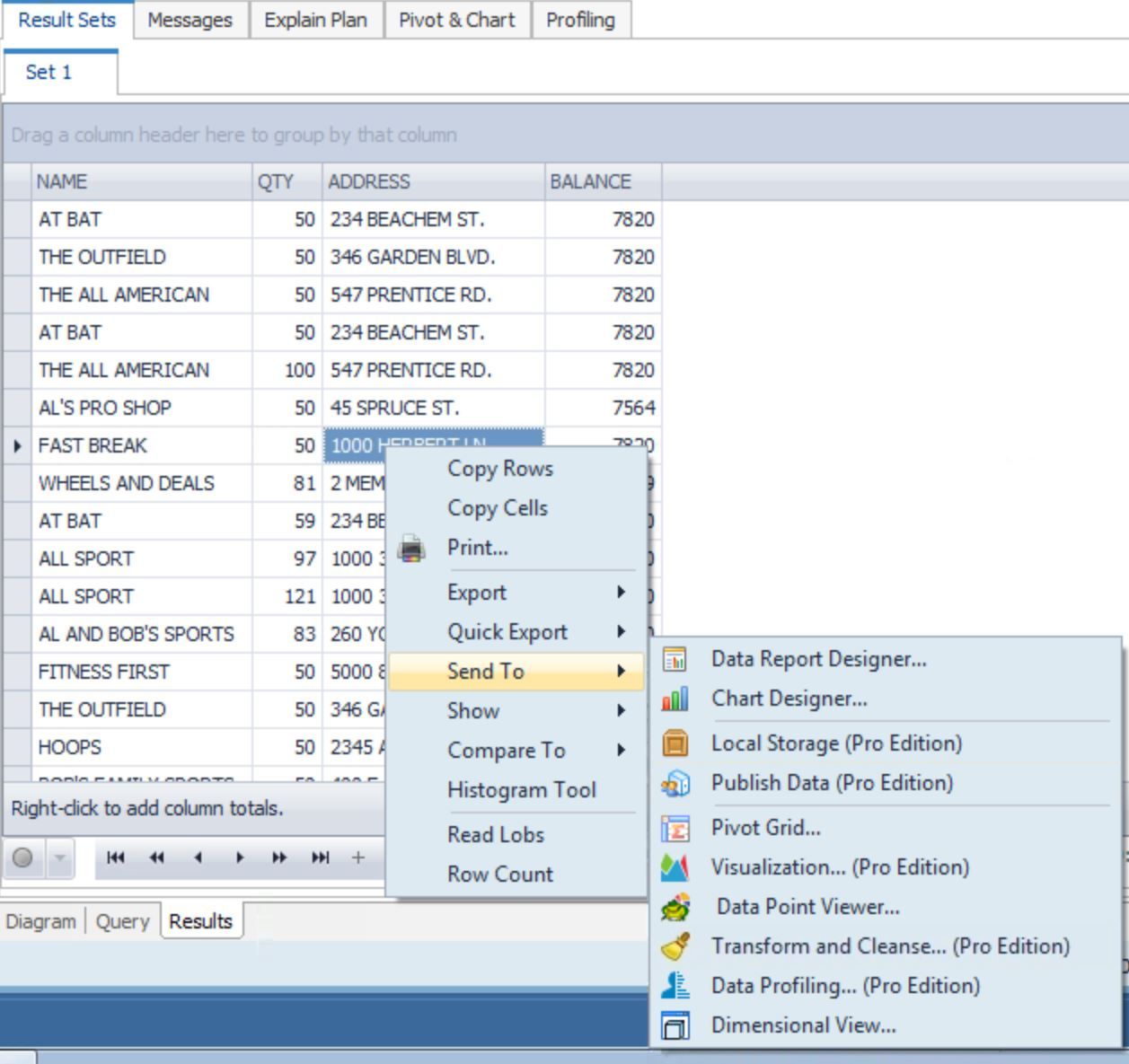Go to the next record
Screen dimensions: 1129x1064
pyautogui.click(x=239, y=857)
